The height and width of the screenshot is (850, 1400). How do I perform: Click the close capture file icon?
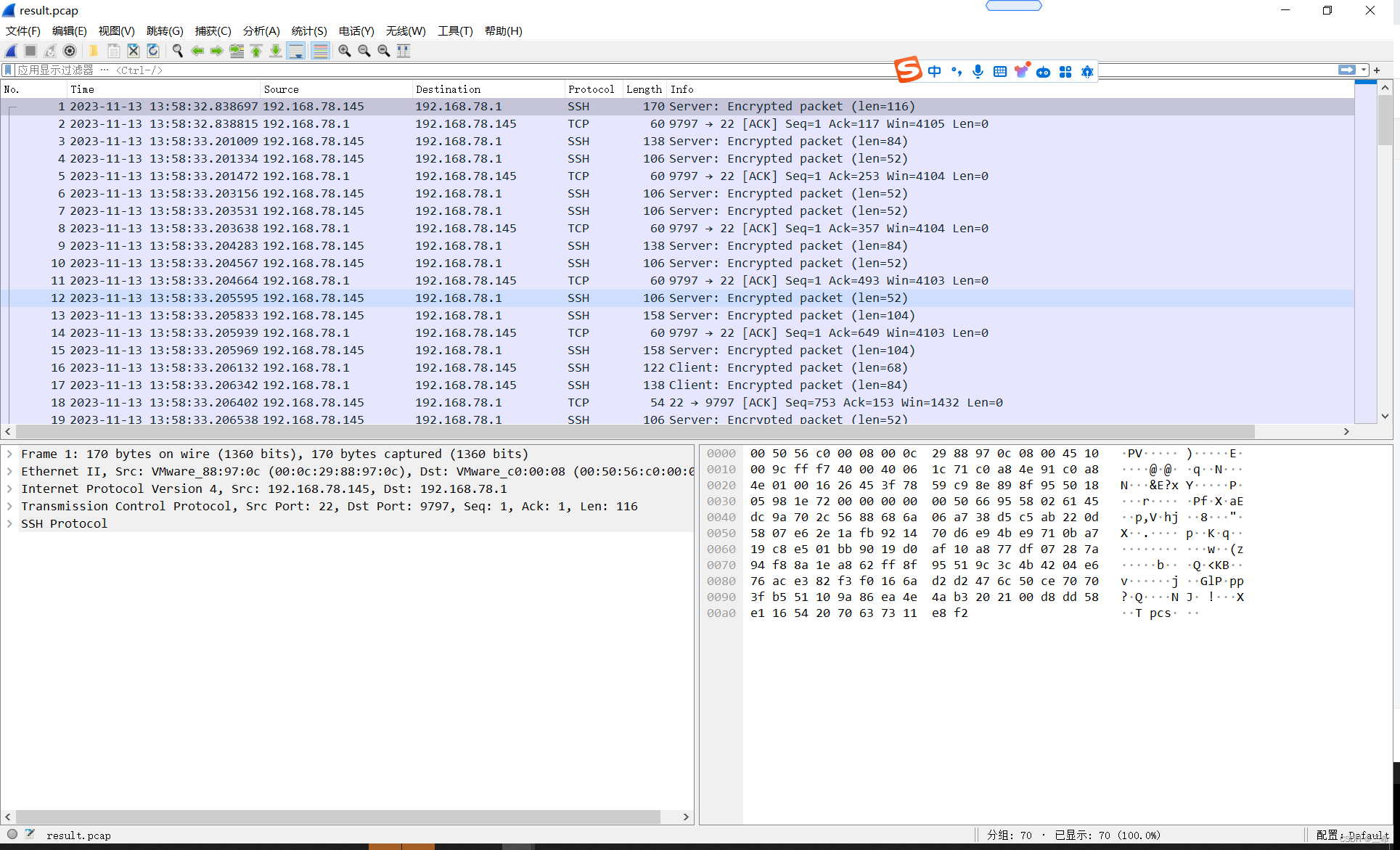click(134, 51)
